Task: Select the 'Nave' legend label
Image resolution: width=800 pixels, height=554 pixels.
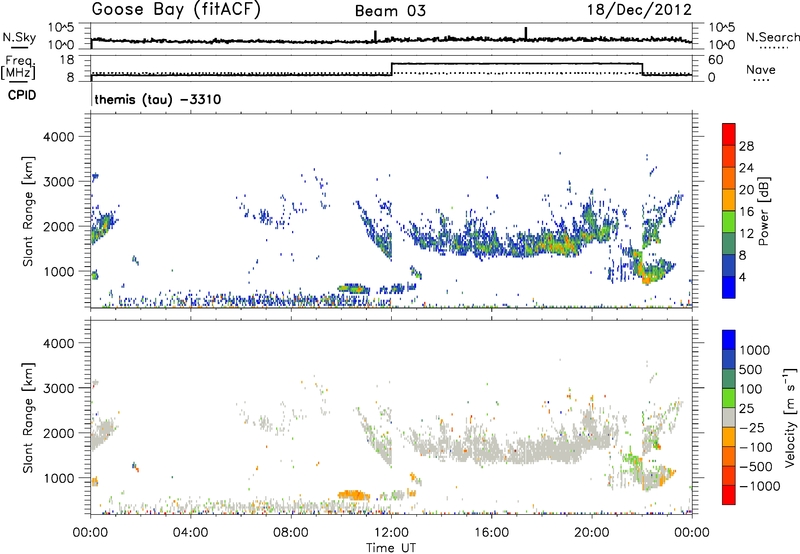Action: (761, 69)
